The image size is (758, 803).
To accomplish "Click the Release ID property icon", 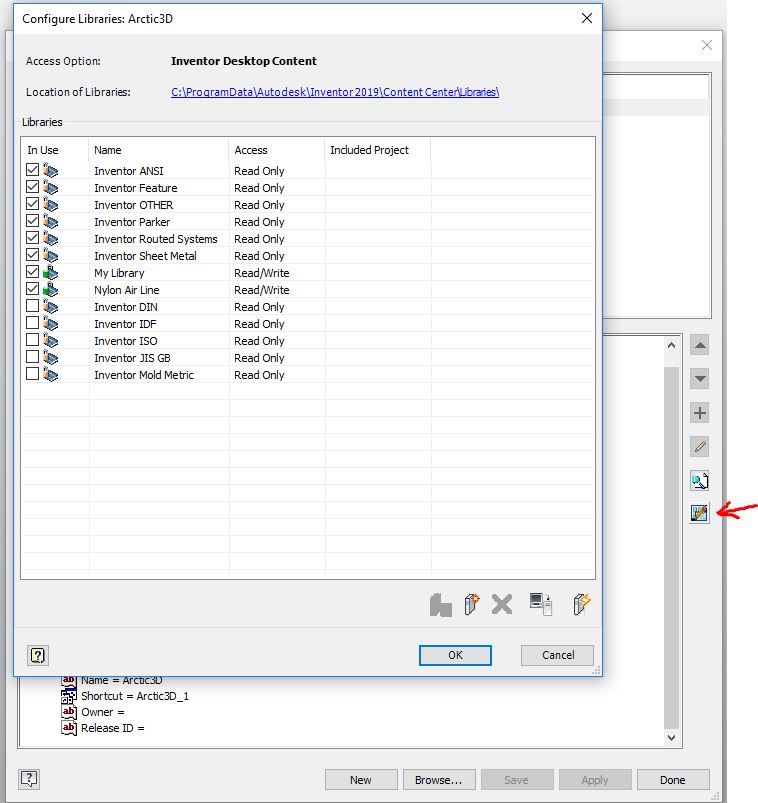I will click(69, 728).
